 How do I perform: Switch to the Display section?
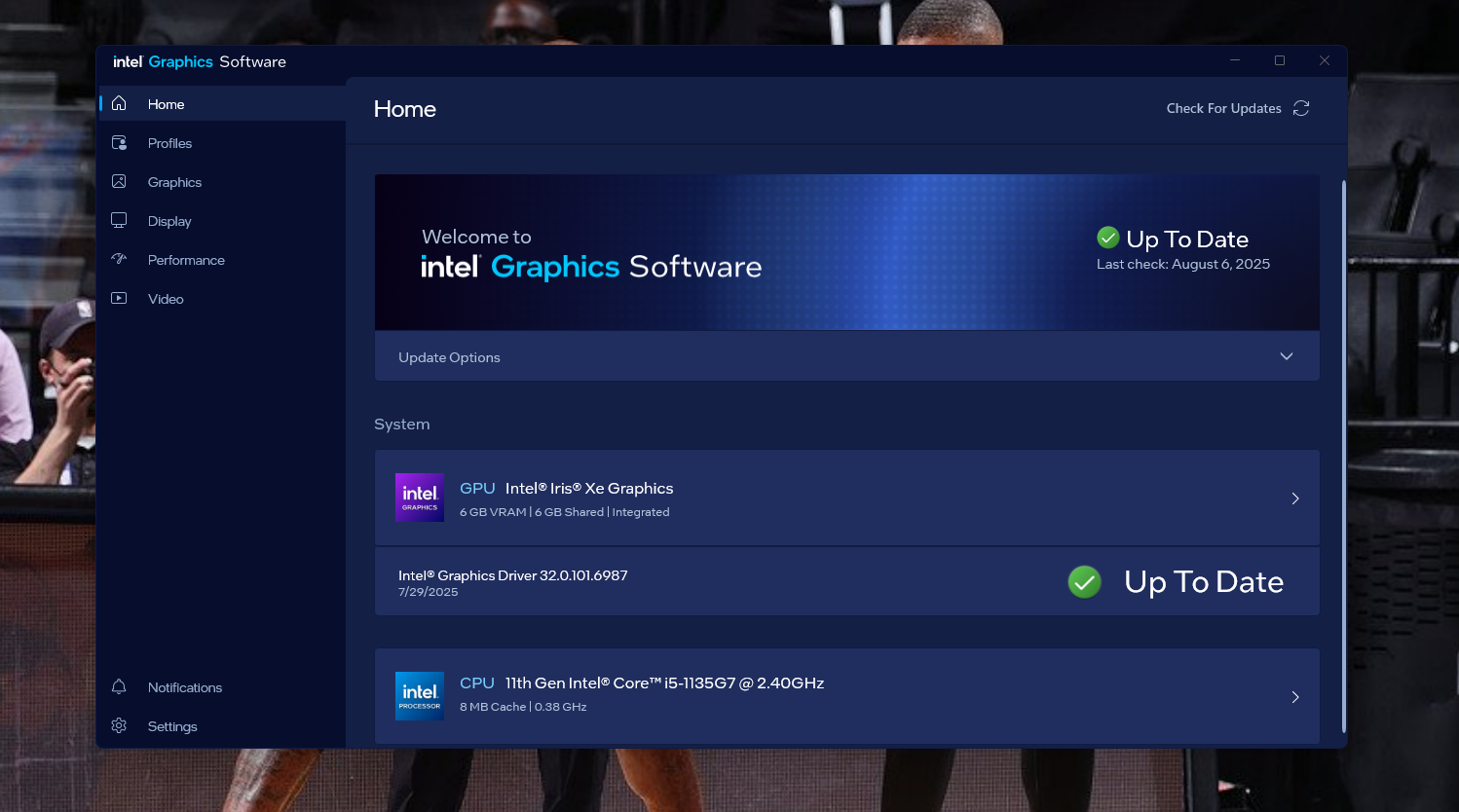click(x=223, y=220)
